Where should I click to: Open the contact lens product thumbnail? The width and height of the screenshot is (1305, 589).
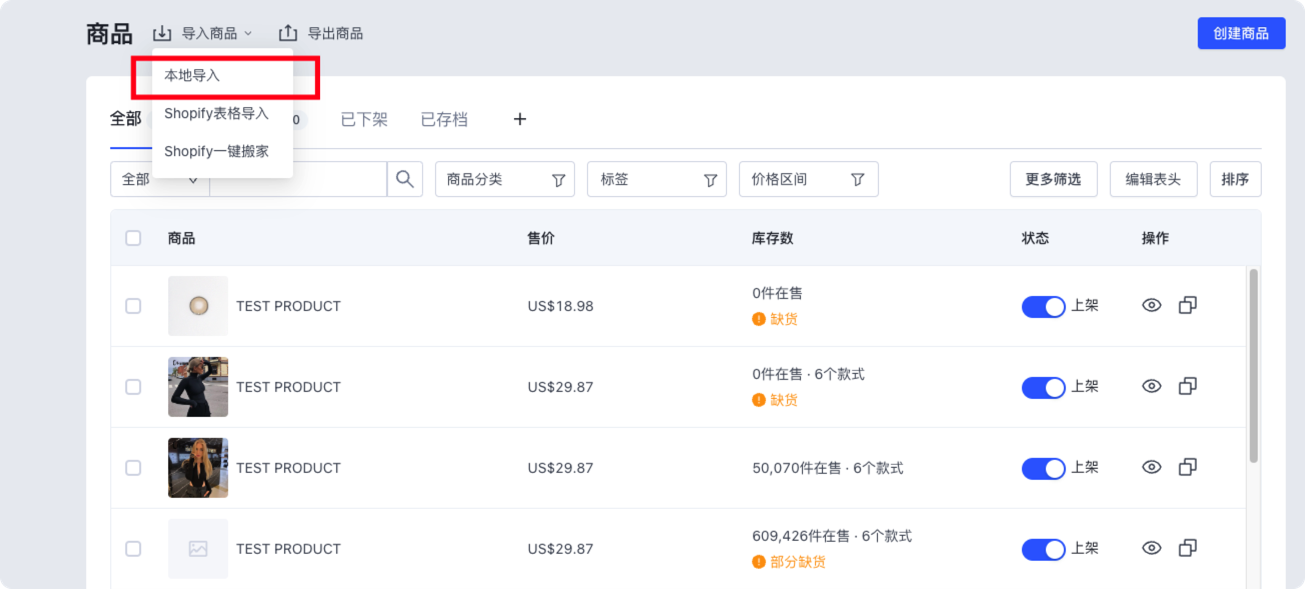(x=198, y=306)
